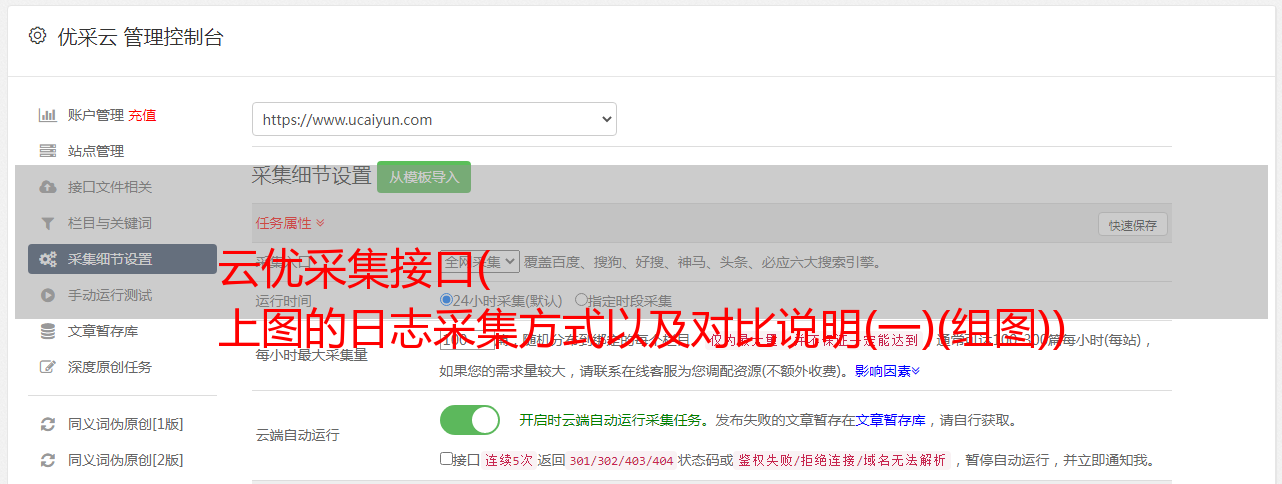This screenshot has width=1282, height=484.
Task: Open 栏目与关键词 via its filter icon
Action: [47, 223]
